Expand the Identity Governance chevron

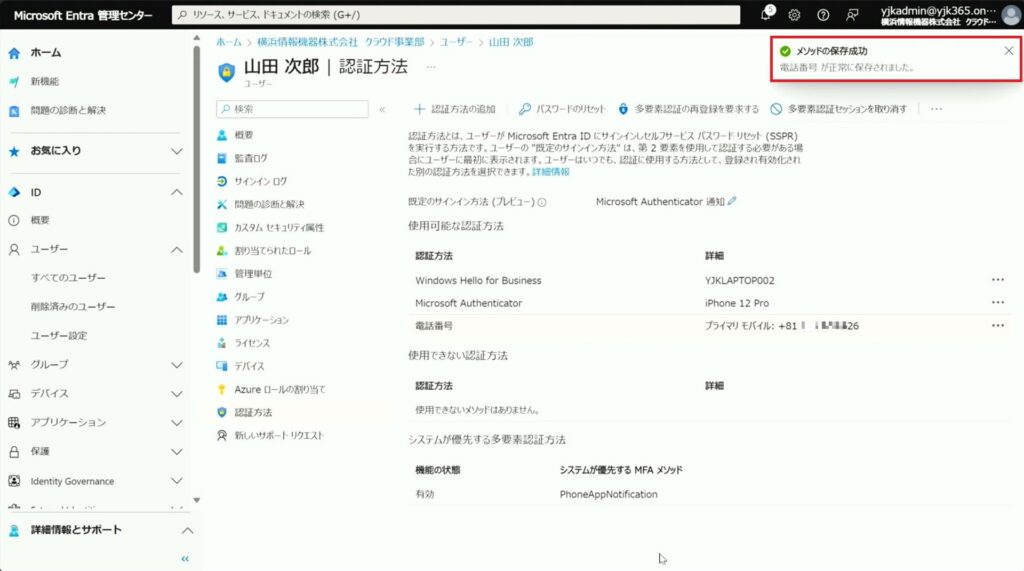[177, 481]
